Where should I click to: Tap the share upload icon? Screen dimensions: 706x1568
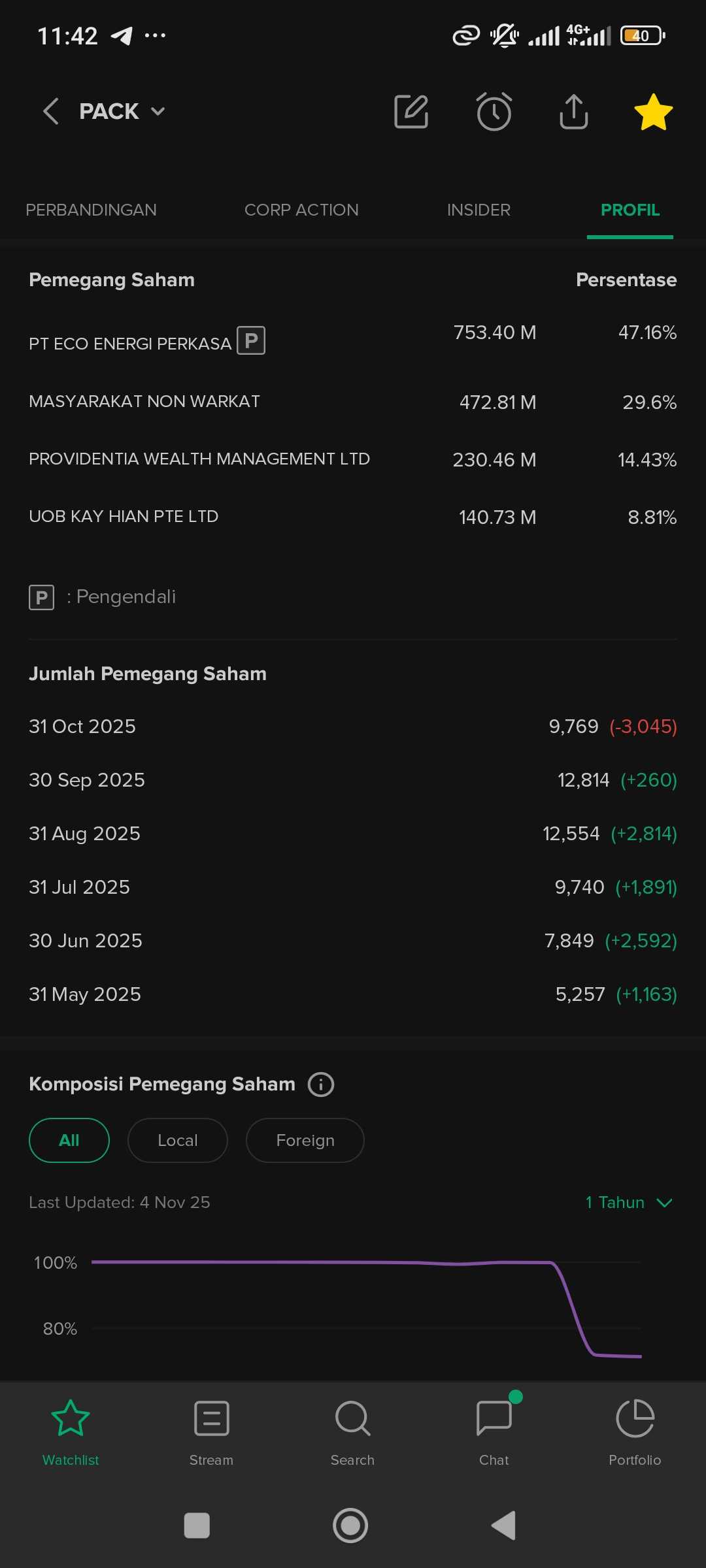[573, 112]
